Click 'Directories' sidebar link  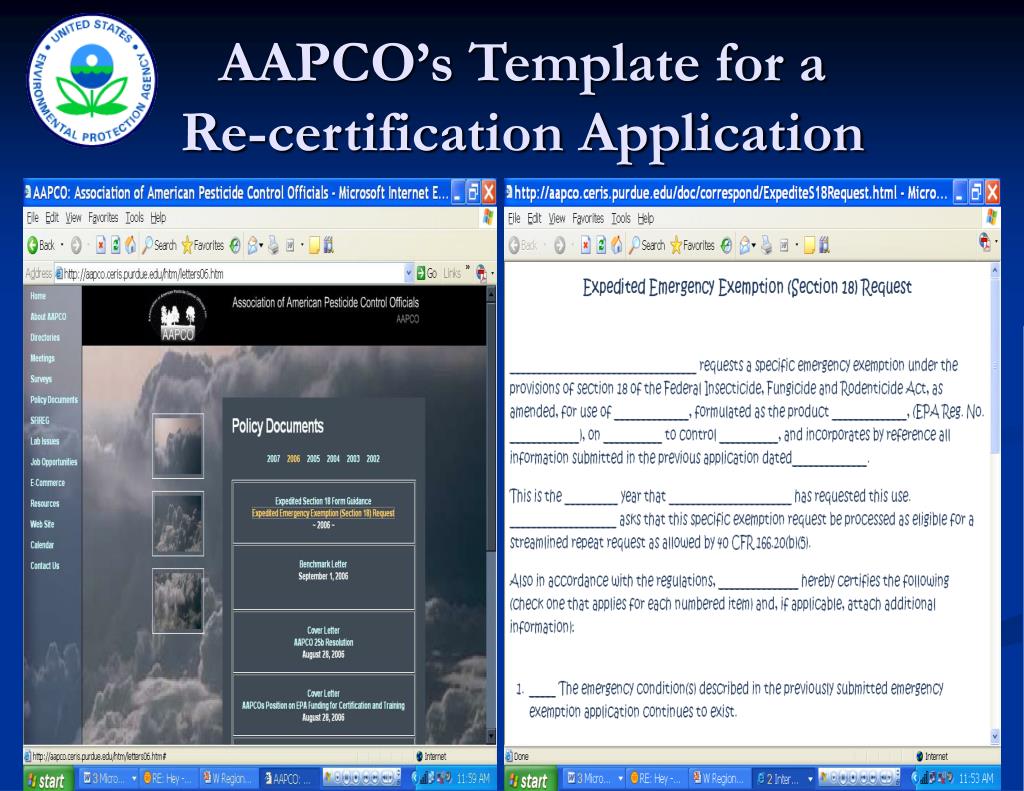tap(44, 338)
